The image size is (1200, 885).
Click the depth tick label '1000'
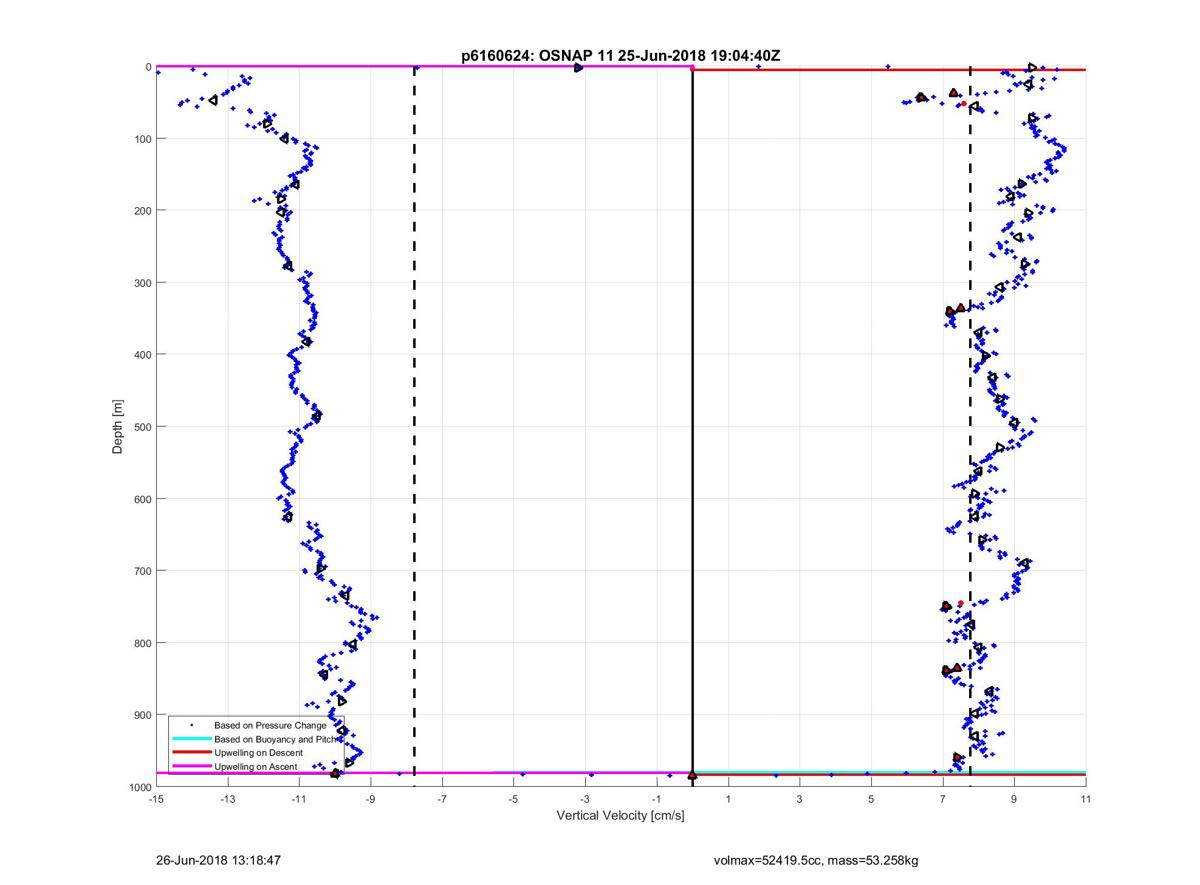(139, 786)
